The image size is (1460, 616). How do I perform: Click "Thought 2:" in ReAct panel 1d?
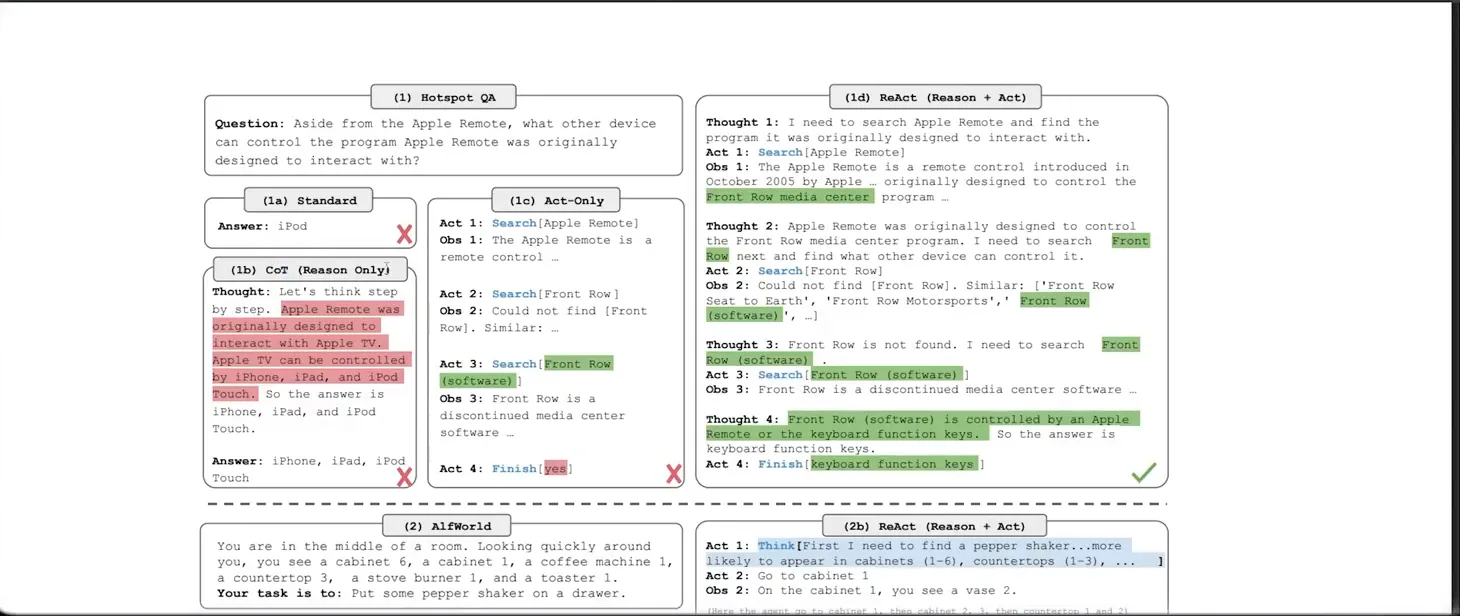point(742,227)
